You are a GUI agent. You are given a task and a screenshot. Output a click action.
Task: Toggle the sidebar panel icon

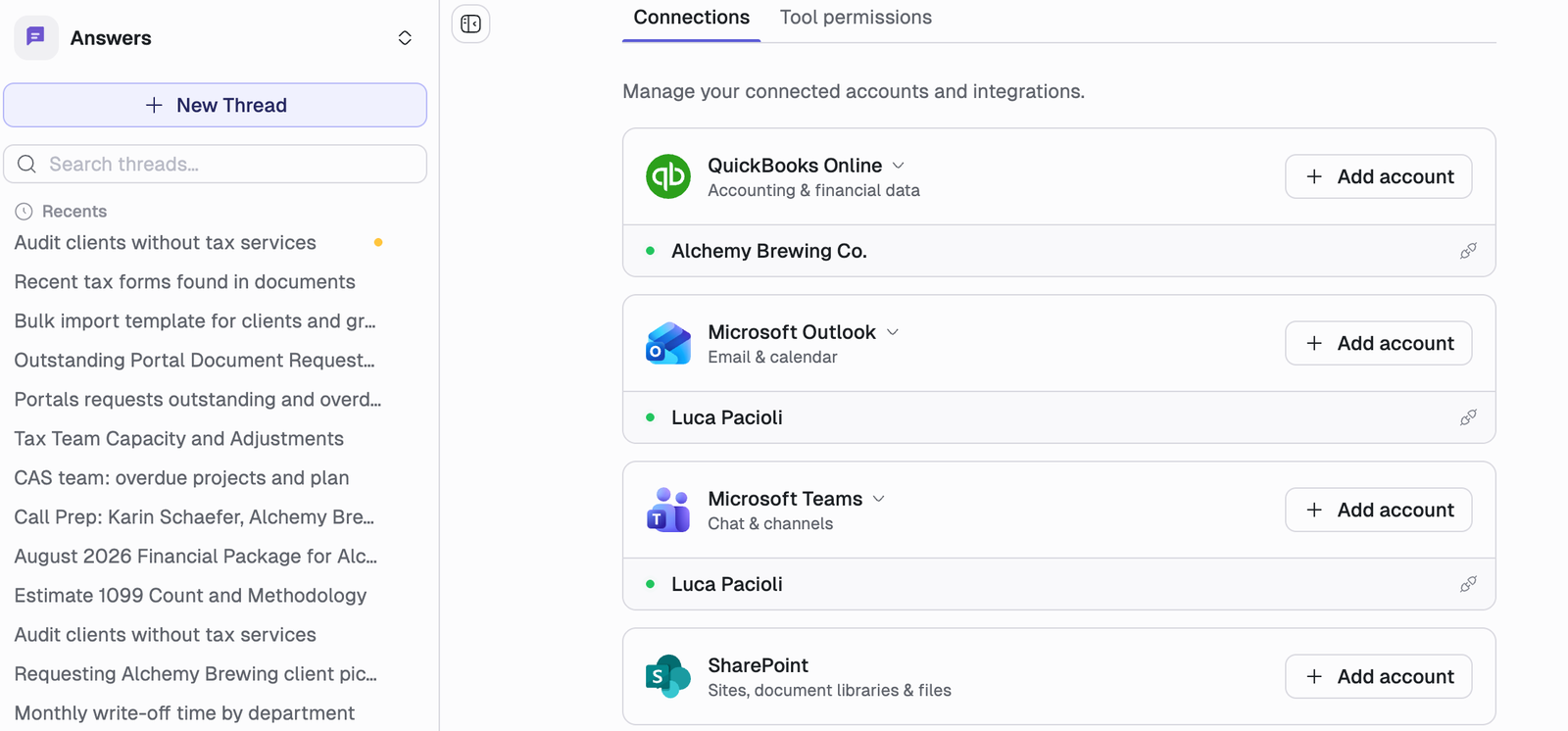pyautogui.click(x=470, y=24)
